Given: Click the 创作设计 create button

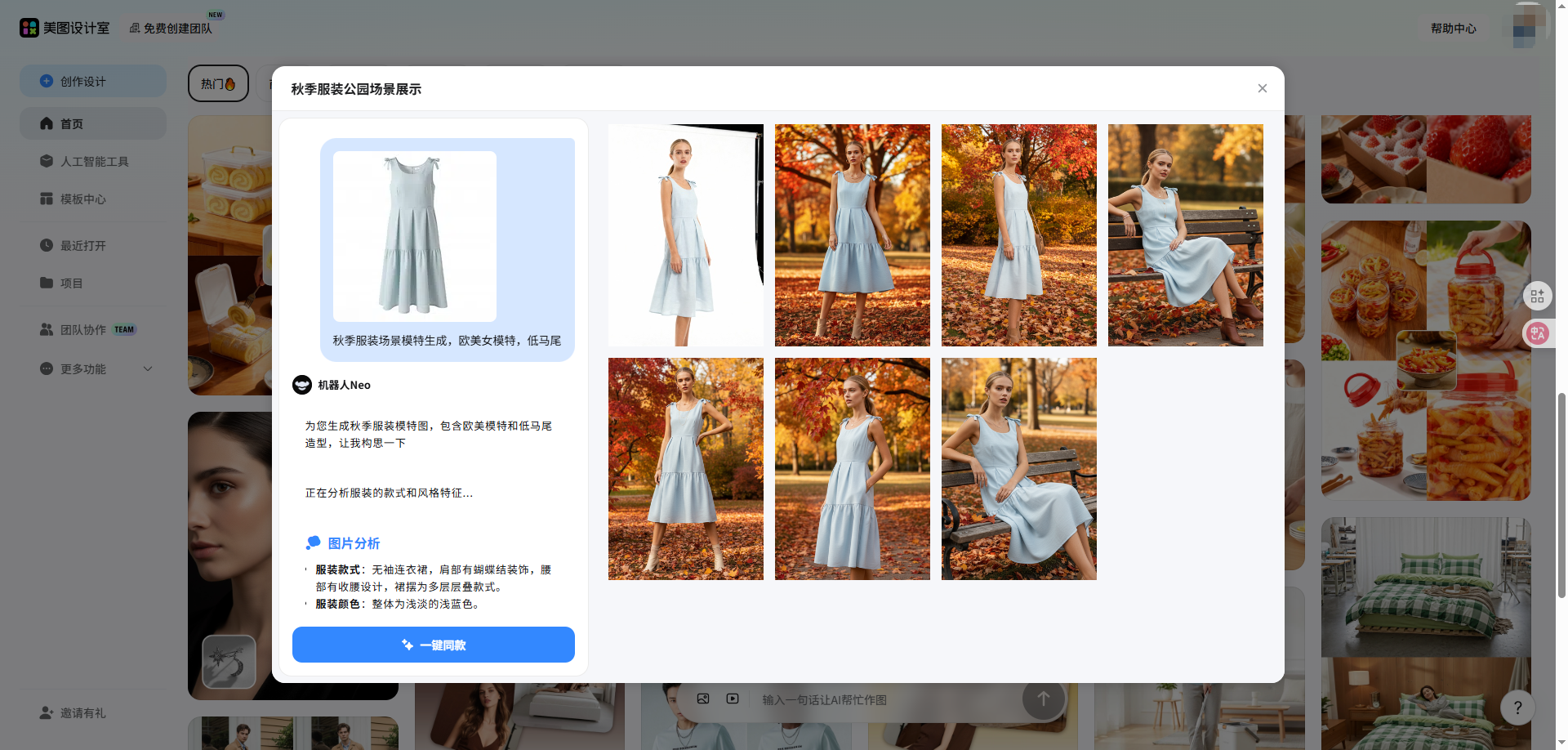Looking at the screenshot, I should click(x=92, y=81).
